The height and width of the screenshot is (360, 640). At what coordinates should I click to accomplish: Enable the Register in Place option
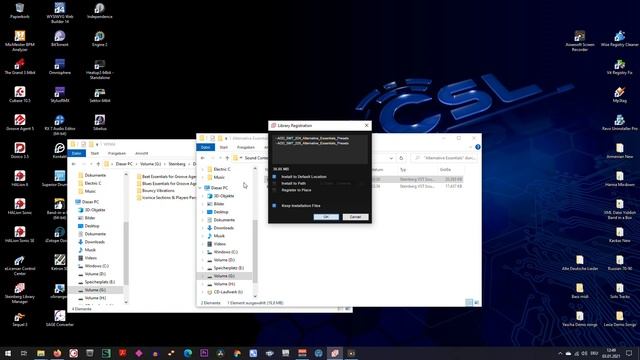pos(274,190)
